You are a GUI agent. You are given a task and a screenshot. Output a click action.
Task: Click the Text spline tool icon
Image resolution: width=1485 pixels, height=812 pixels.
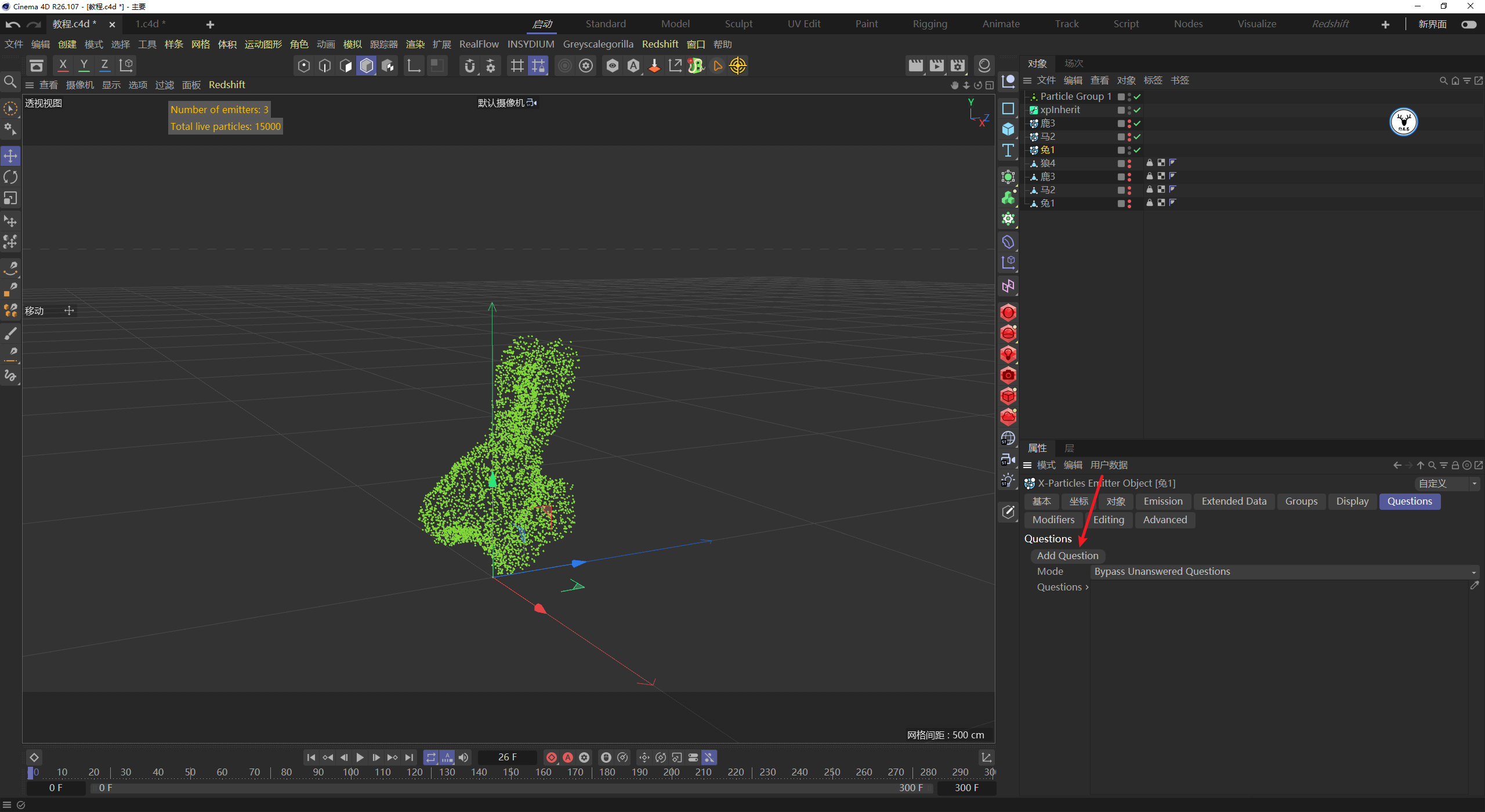pyautogui.click(x=1008, y=151)
